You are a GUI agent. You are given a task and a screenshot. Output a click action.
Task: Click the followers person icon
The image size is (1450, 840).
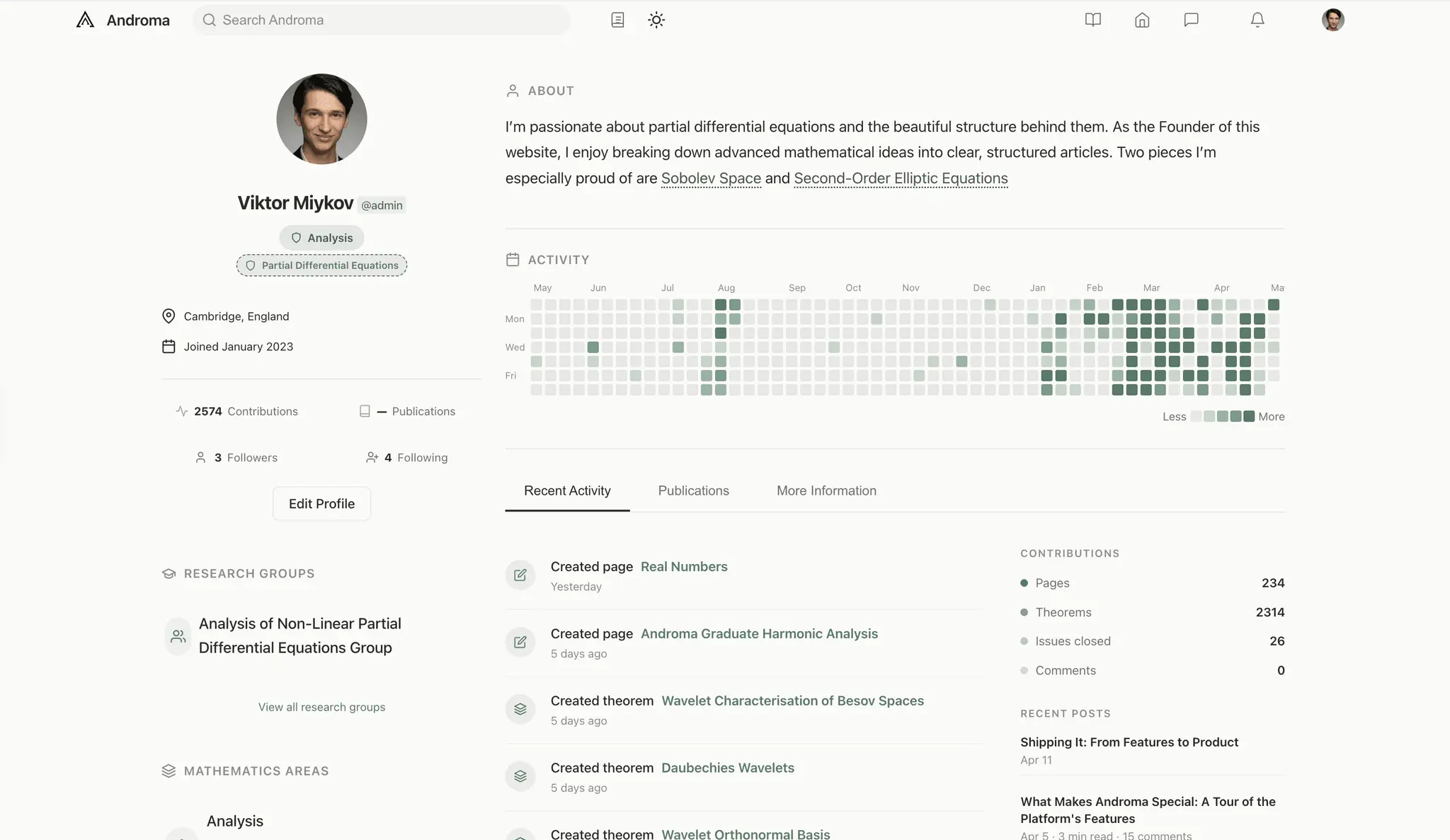(200, 458)
